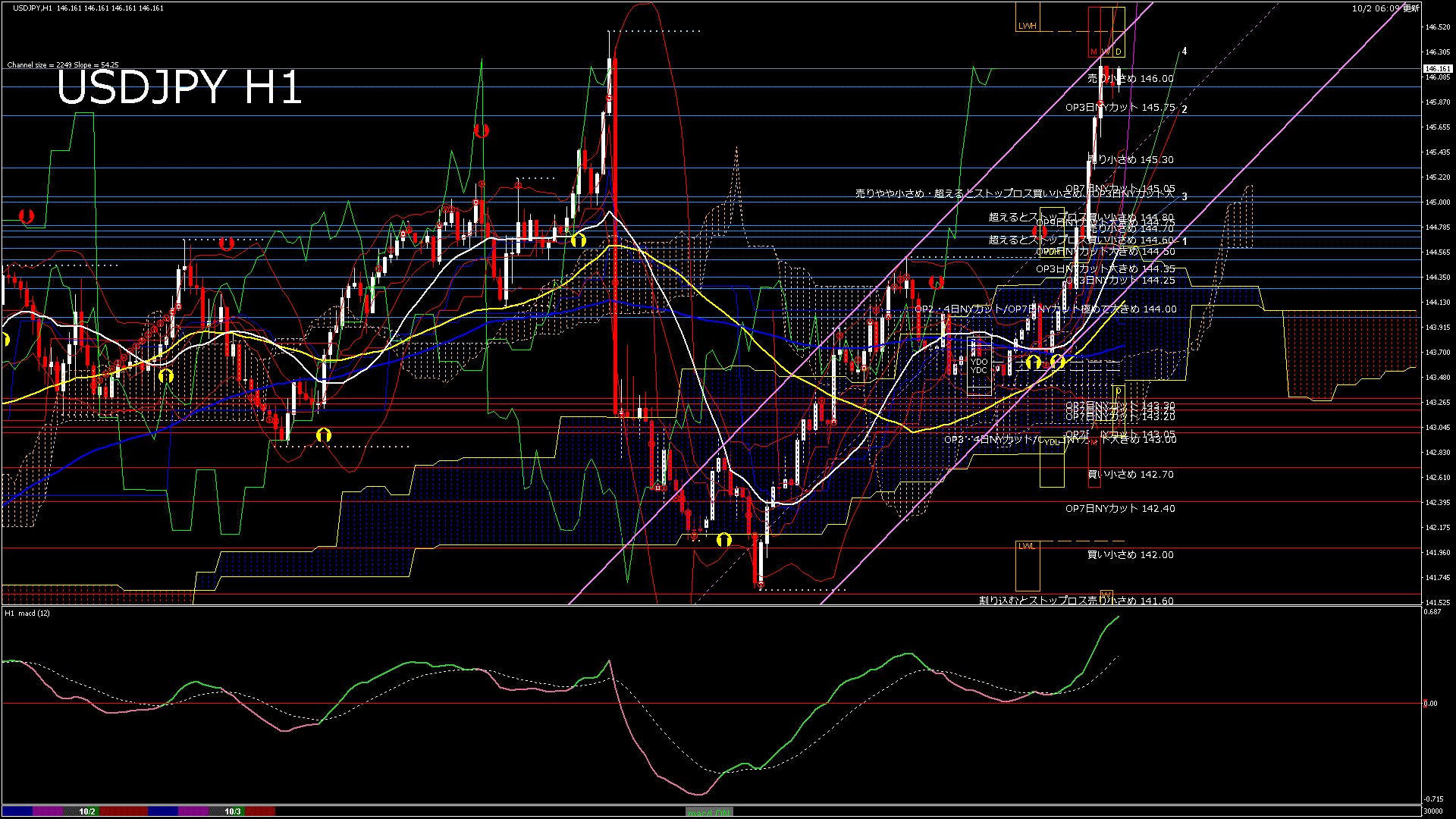Click '買い小さめ 142.00' level label
The height and width of the screenshot is (819, 1456).
click(x=1130, y=554)
